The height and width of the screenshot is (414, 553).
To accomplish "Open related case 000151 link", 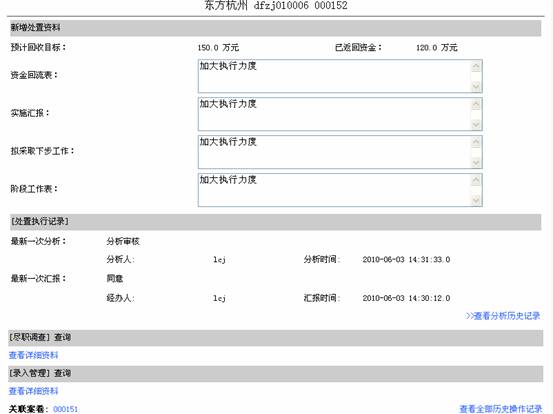I will pos(66,409).
